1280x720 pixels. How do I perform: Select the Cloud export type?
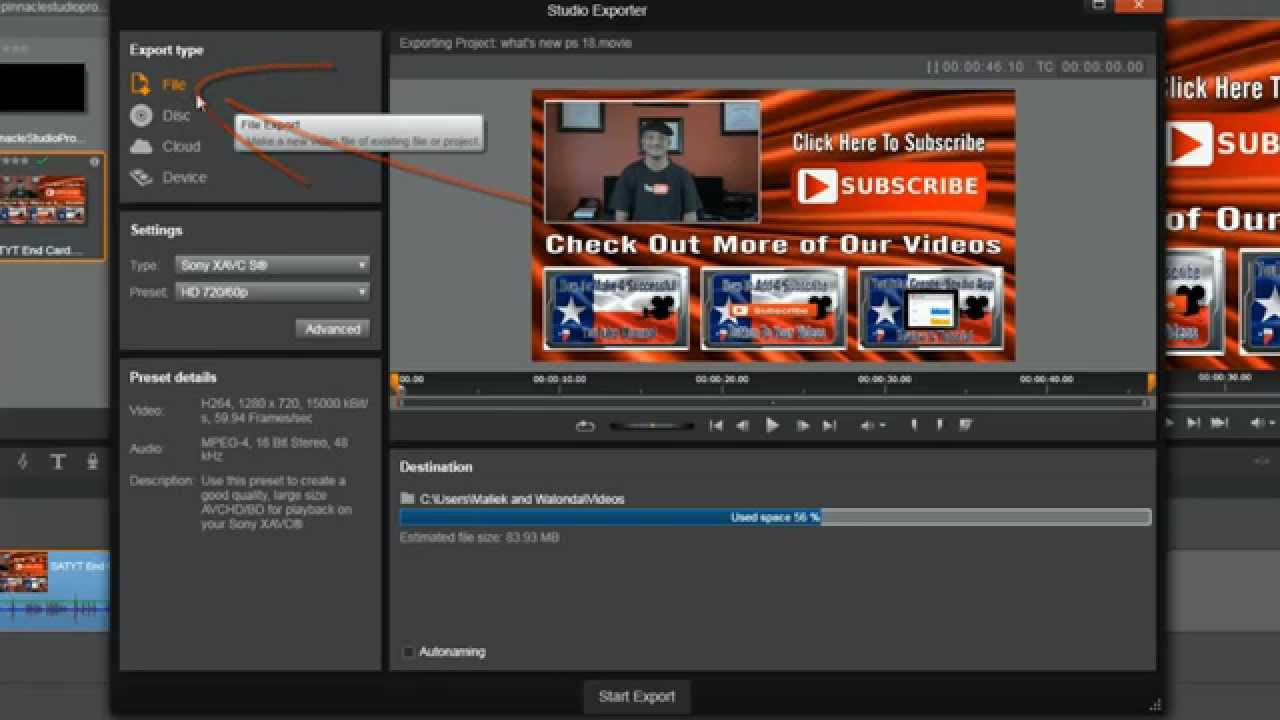point(166,146)
